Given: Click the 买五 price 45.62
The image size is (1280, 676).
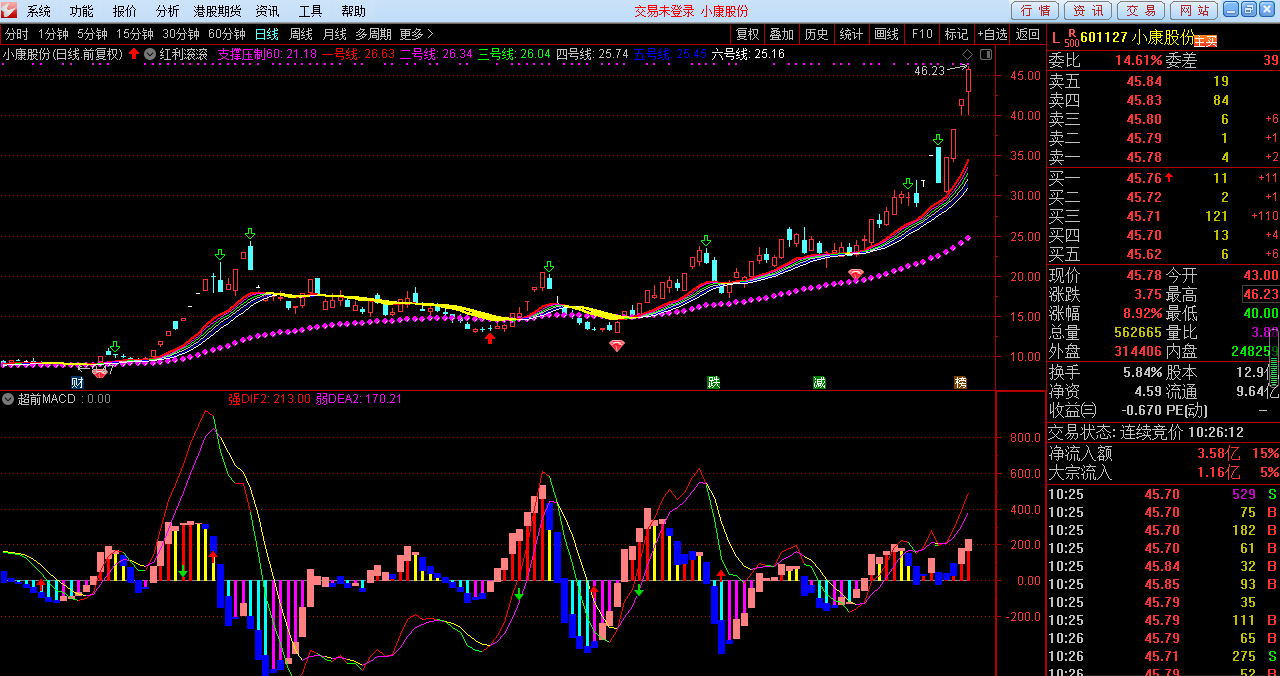Looking at the screenshot, I should coord(1144,254).
